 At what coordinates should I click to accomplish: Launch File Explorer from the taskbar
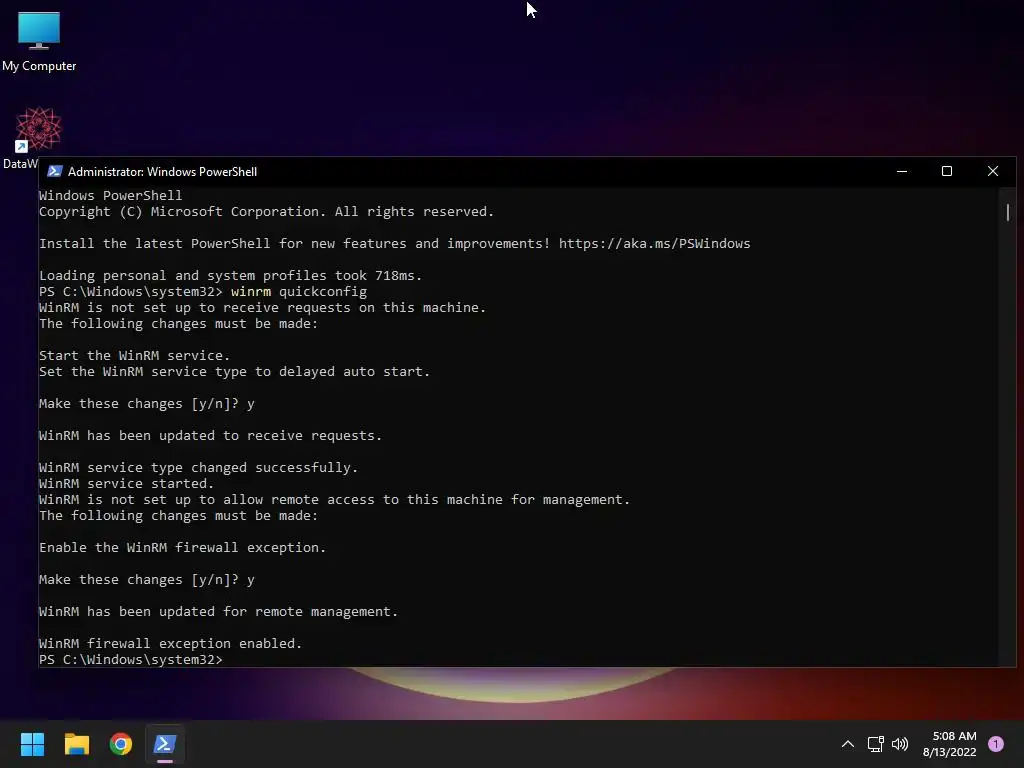pyautogui.click(x=76, y=744)
